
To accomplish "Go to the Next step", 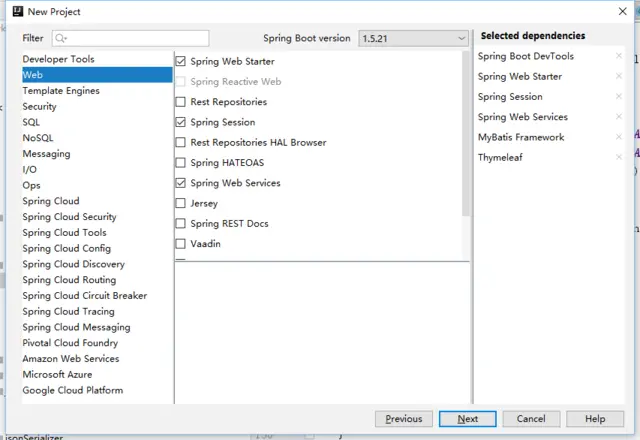I will coord(468,419).
